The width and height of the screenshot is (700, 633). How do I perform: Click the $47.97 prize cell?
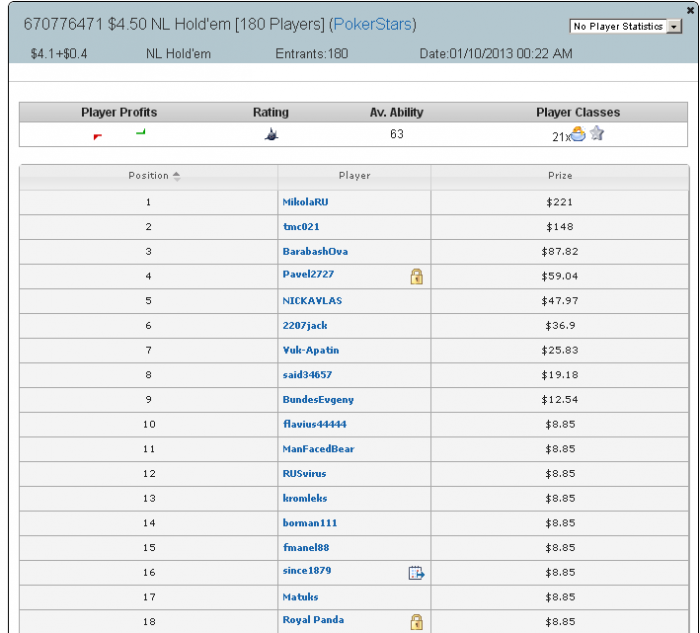tap(560, 300)
